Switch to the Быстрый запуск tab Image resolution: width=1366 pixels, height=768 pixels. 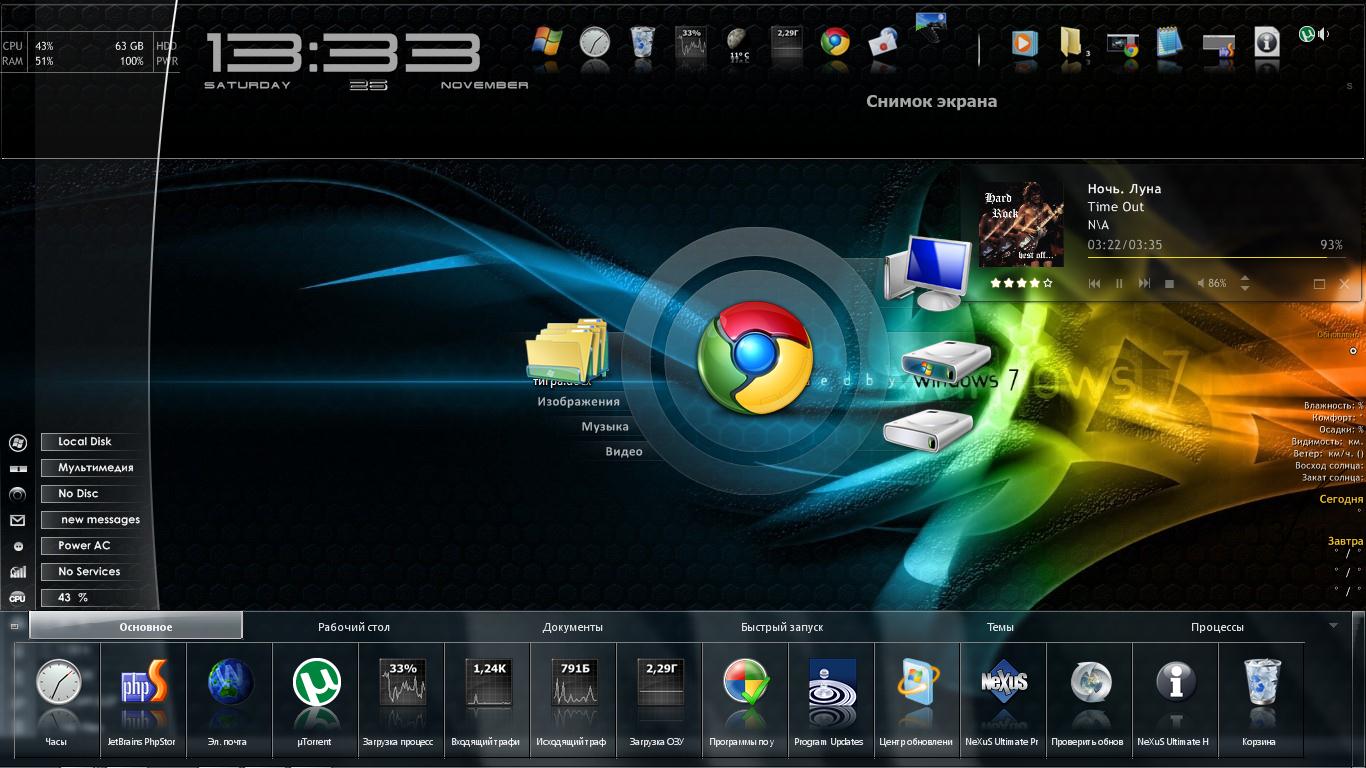tap(782, 627)
